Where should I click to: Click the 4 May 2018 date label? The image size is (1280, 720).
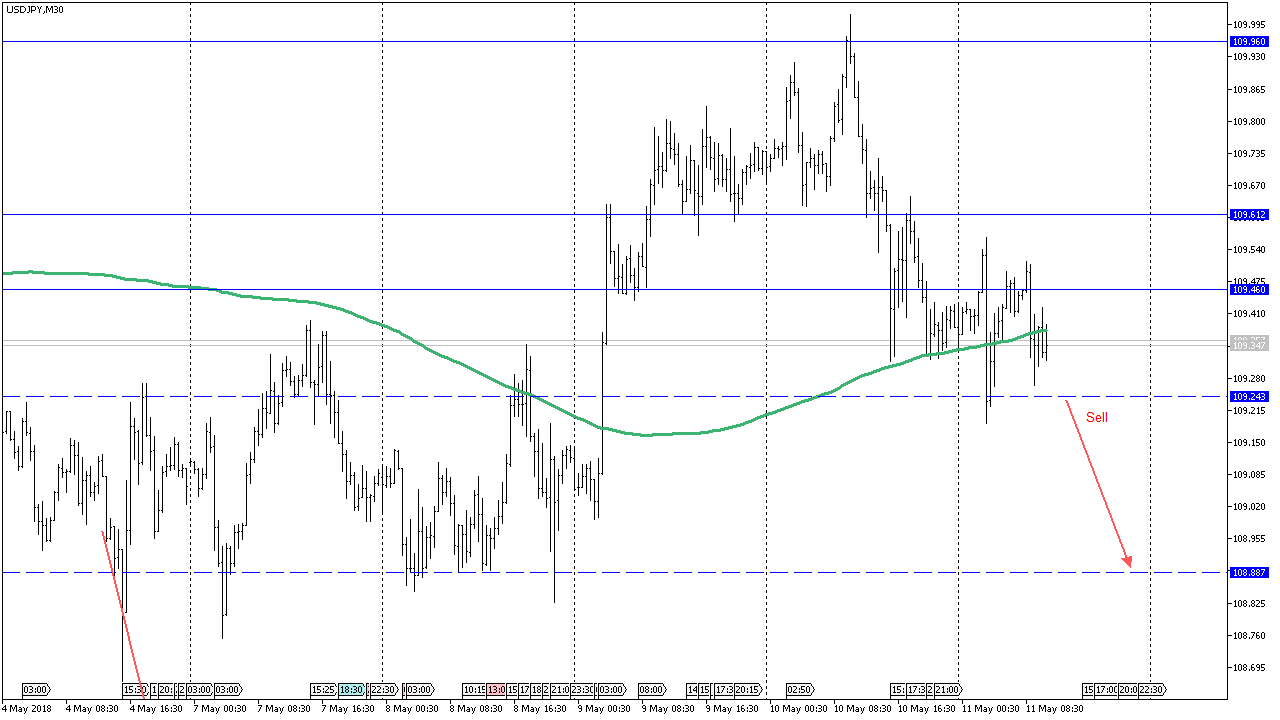click(27, 708)
